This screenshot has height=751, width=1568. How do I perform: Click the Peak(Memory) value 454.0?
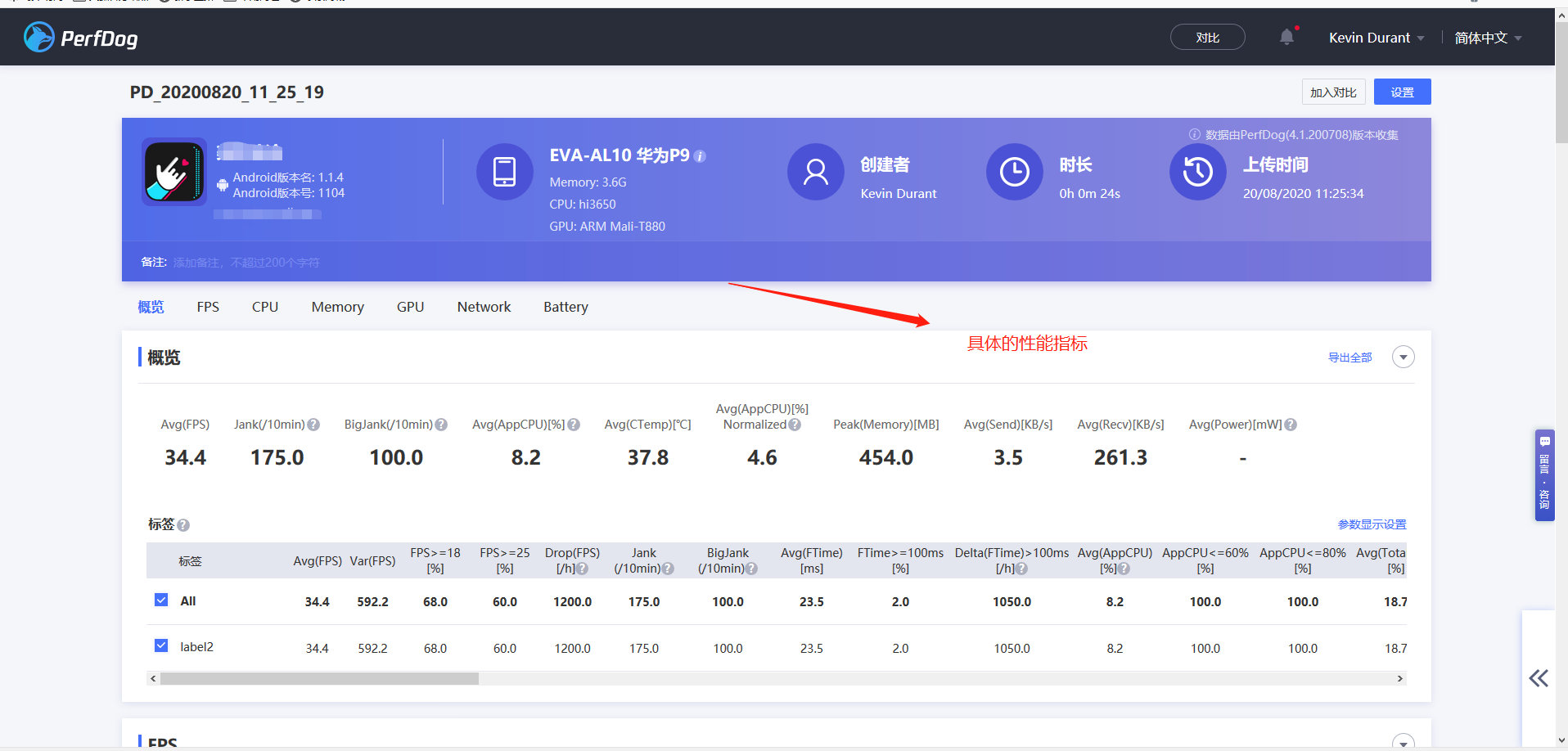(x=885, y=457)
